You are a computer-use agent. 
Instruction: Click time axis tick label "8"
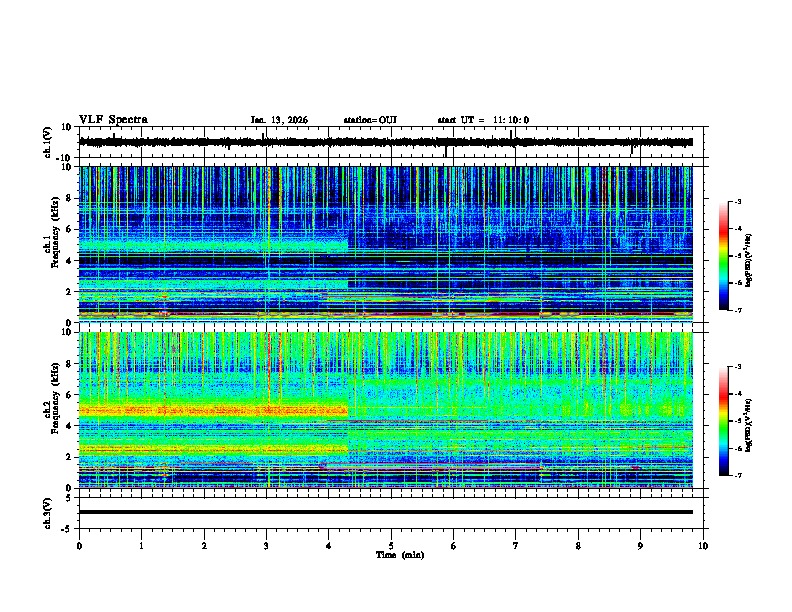[x=578, y=546]
